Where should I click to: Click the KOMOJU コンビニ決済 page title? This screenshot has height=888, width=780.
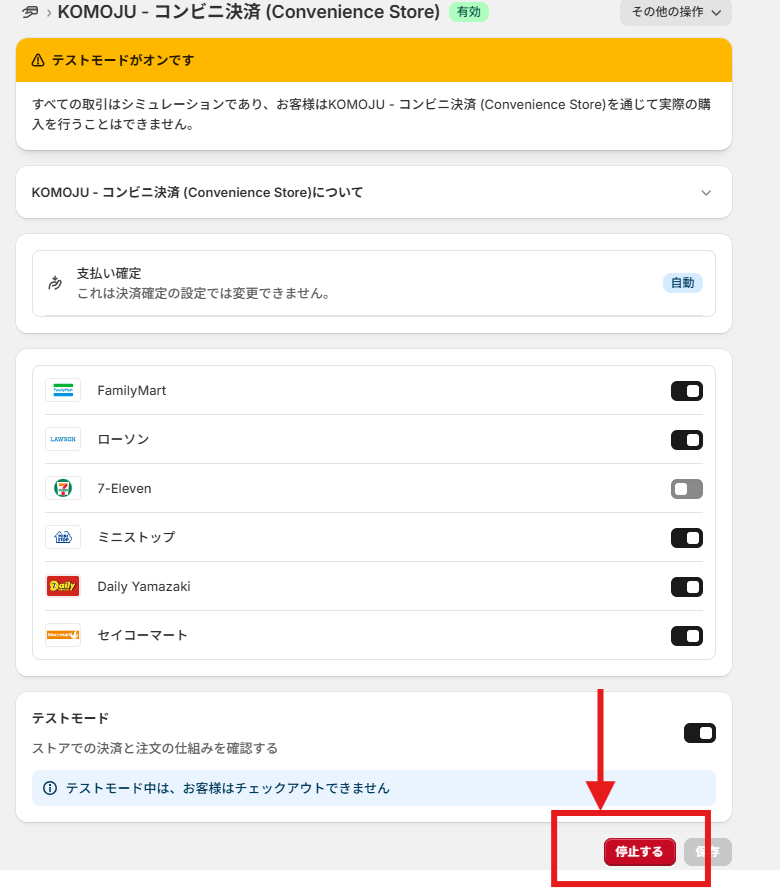point(249,11)
